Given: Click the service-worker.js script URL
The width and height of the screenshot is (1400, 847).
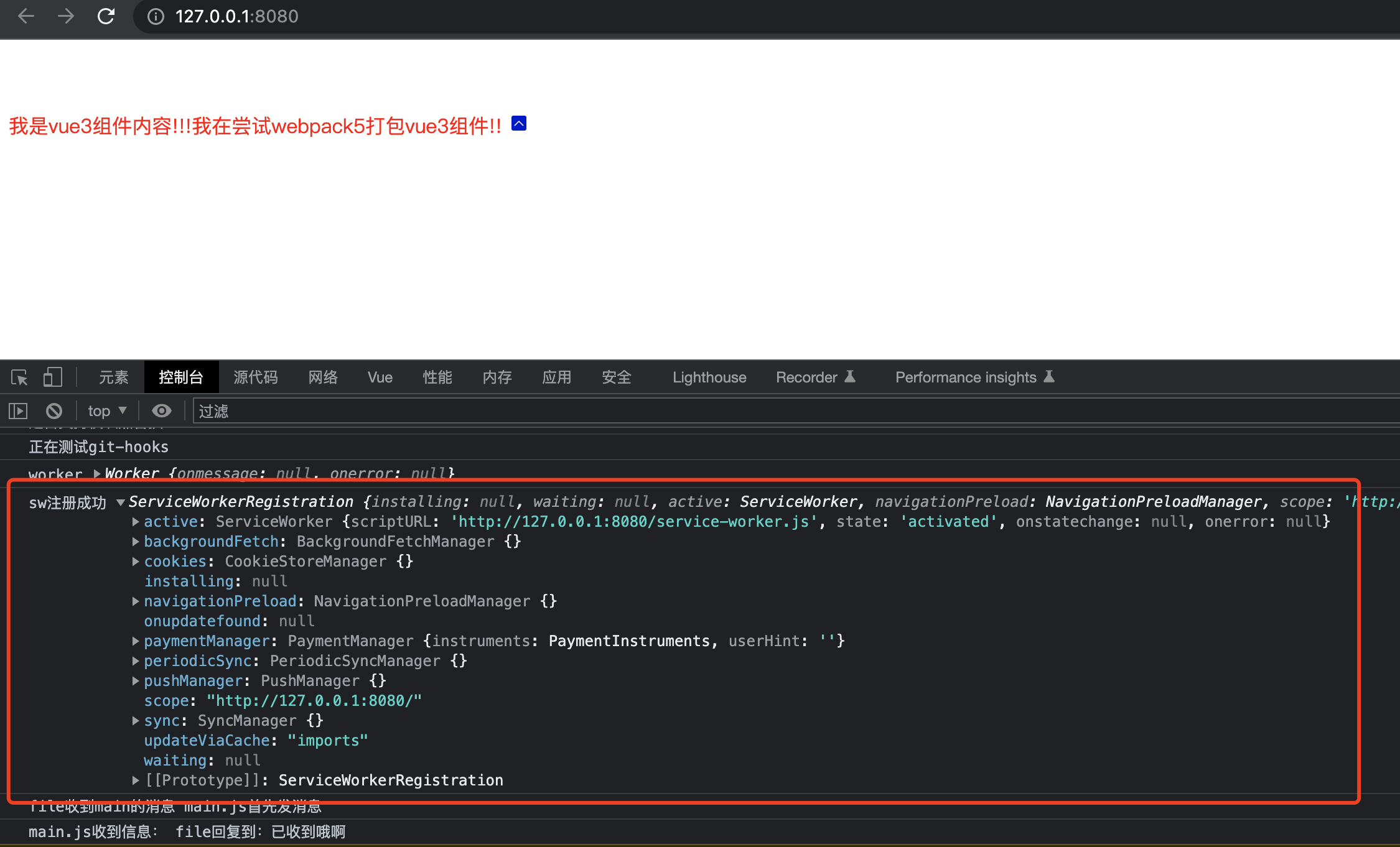Looking at the screenshot, I should [633, 522].
